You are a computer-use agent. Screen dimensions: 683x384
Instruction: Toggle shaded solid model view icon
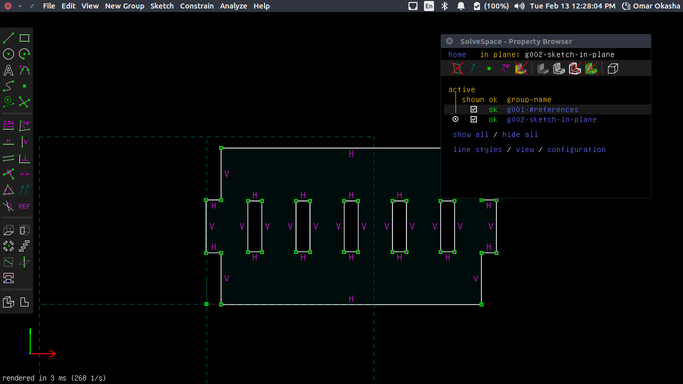(543, 68)
